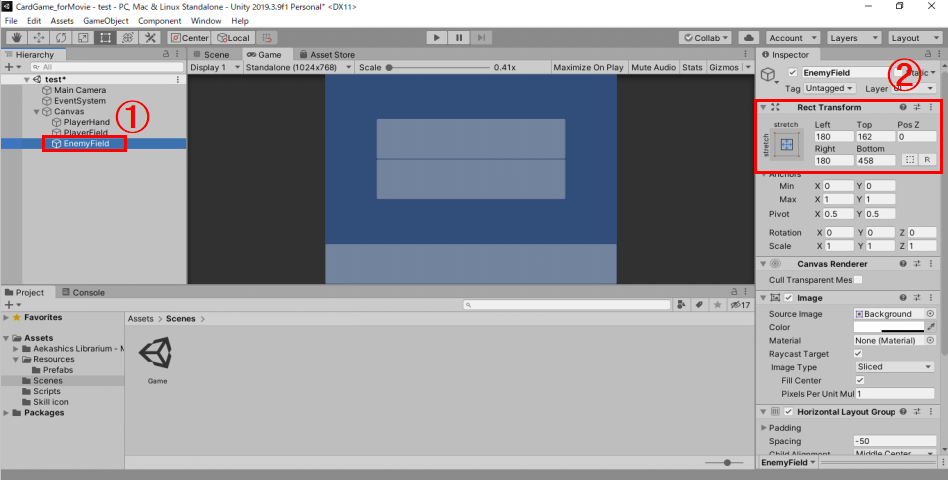This screenshot has width=948, height=480.
Task: Disable Horizontal Layout Group checkbox
Action: point(788,412)
